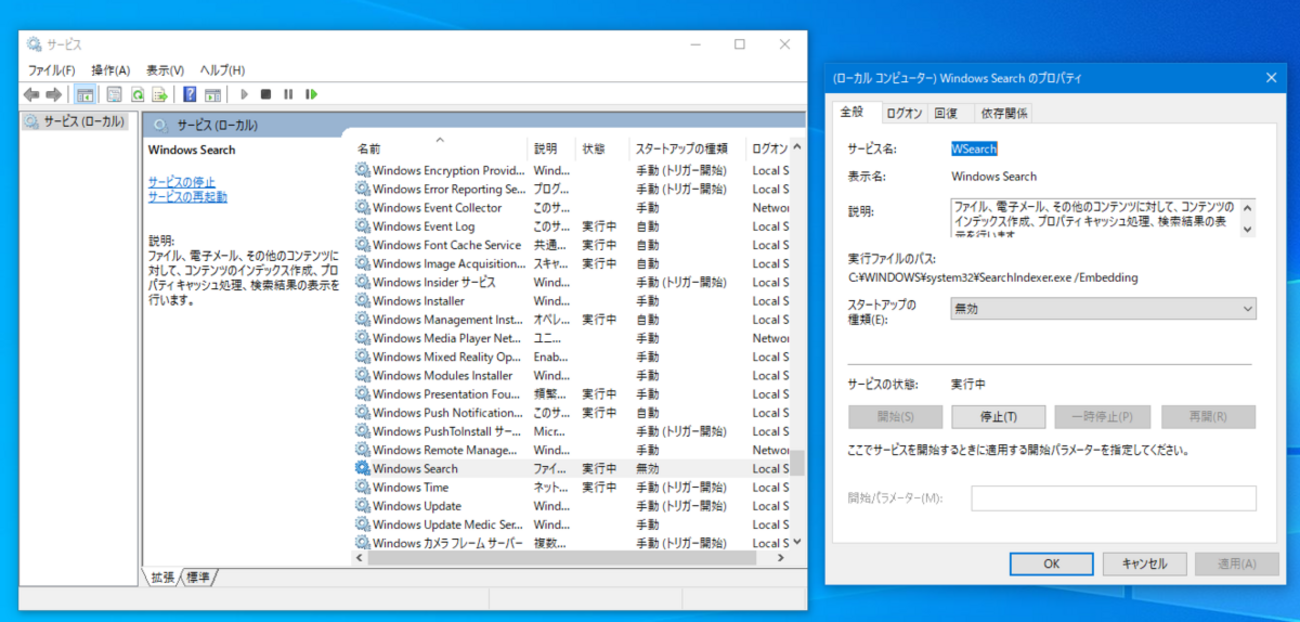Click the Export List toolbar icon
The height and width of the screenshot is (622, 1300).
point(160,94)
